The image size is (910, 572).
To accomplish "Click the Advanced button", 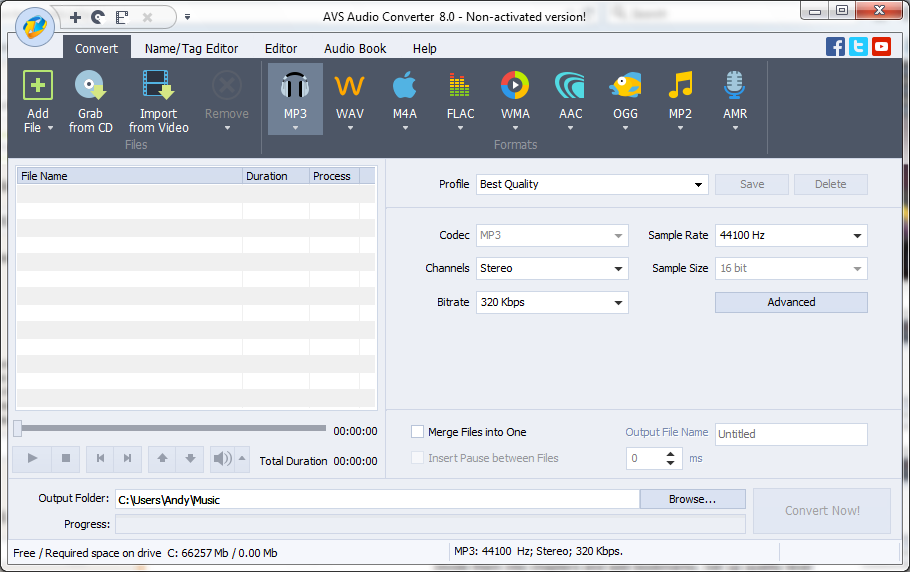I will click(791, 302).
